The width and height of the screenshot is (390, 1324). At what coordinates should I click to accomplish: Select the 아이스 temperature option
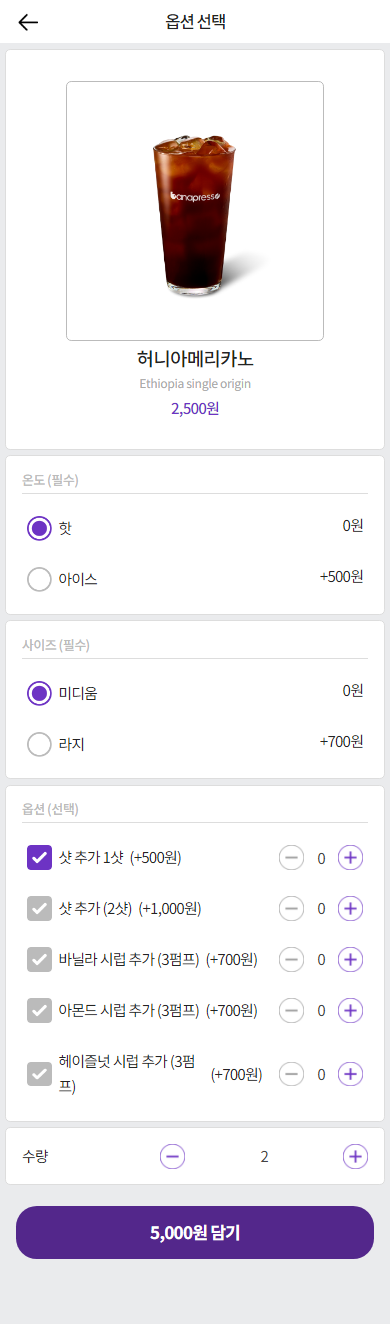[39, 579]
